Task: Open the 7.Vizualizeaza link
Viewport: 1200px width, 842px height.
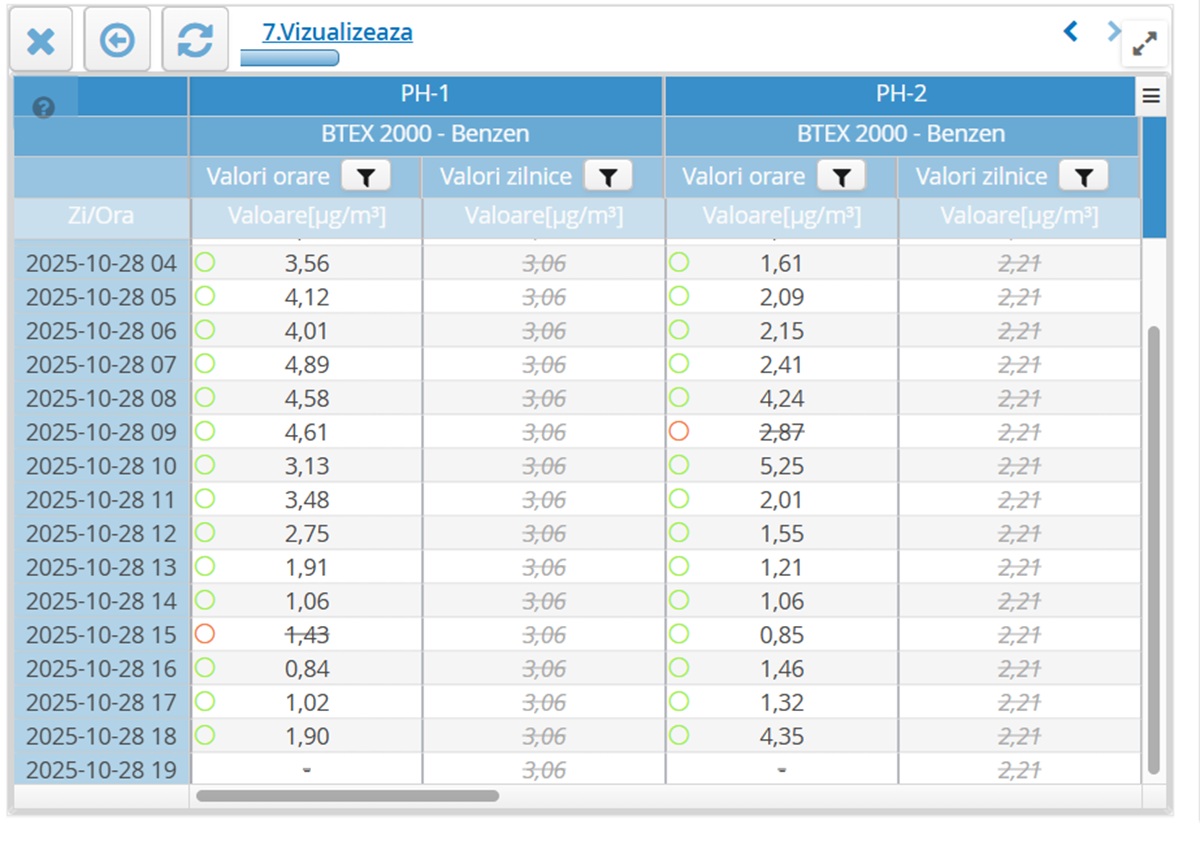Action: [x=337, y=32]
